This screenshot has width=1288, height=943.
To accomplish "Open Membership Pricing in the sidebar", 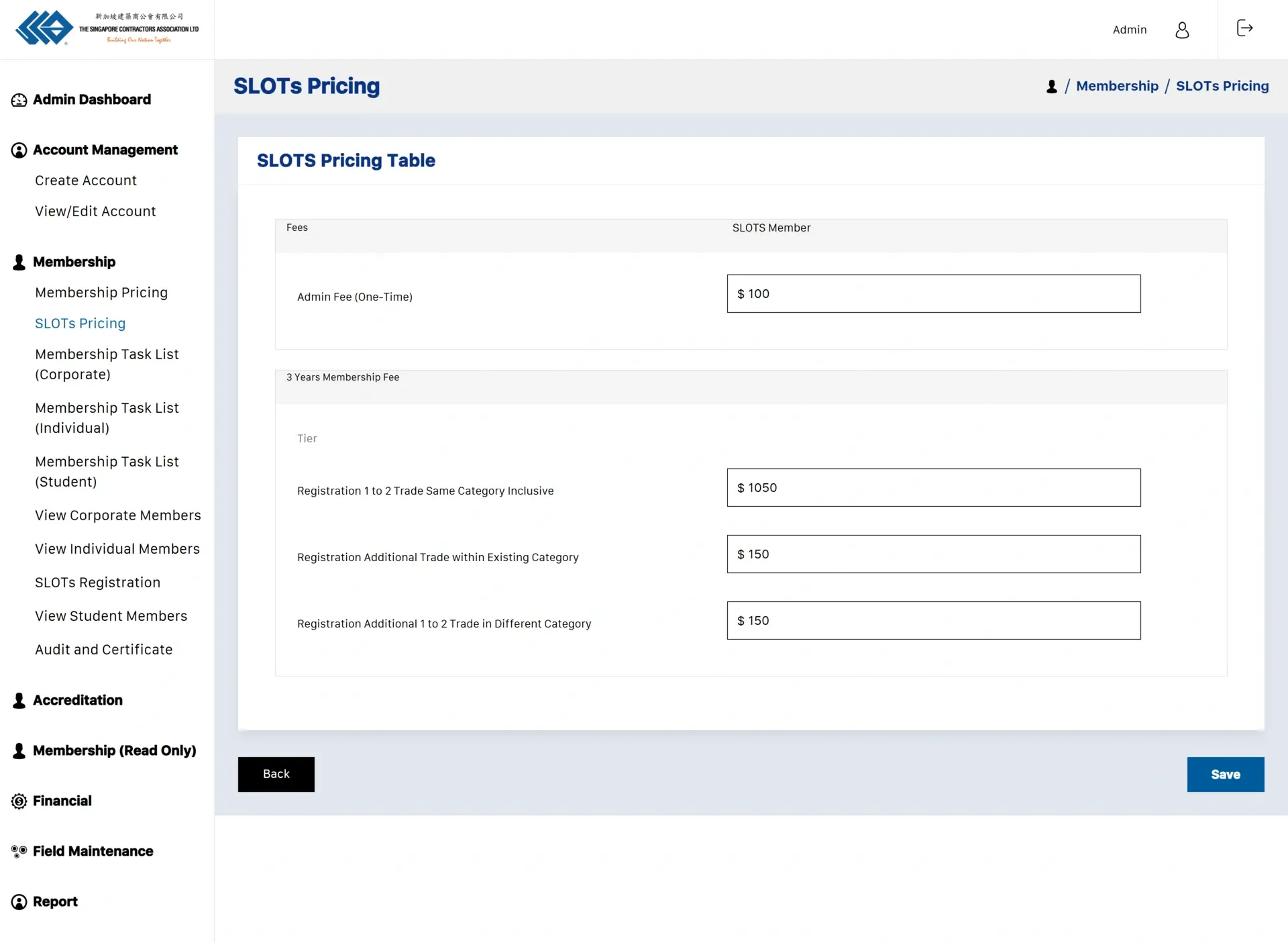I will tap(101, 293).
